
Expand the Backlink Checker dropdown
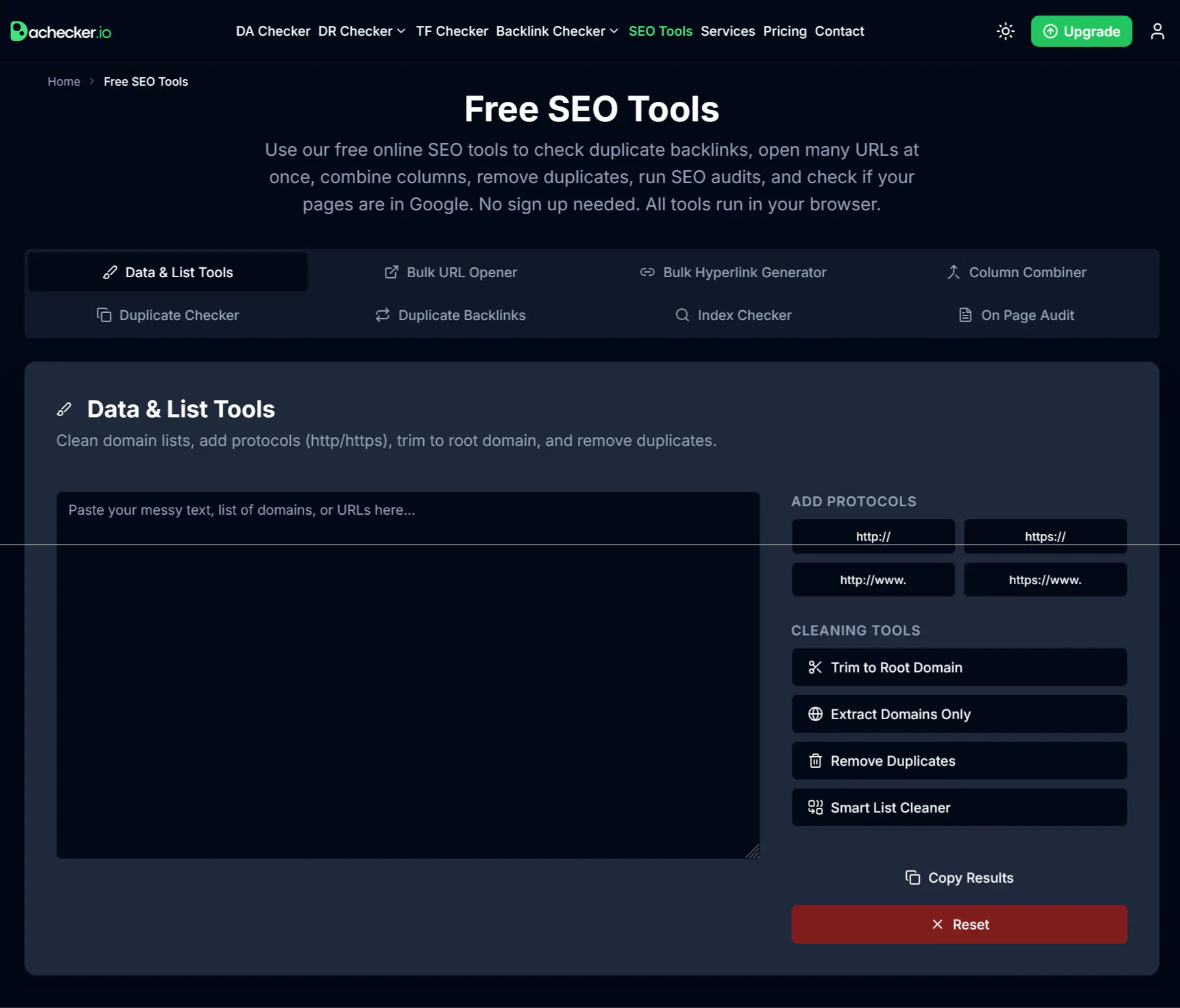(x=557, y=31)
